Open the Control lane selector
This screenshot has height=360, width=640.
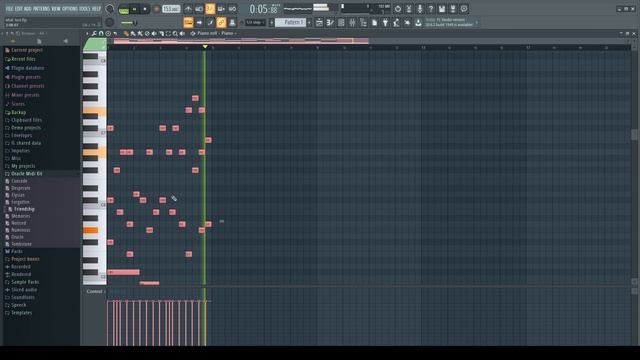pos(96,291)
